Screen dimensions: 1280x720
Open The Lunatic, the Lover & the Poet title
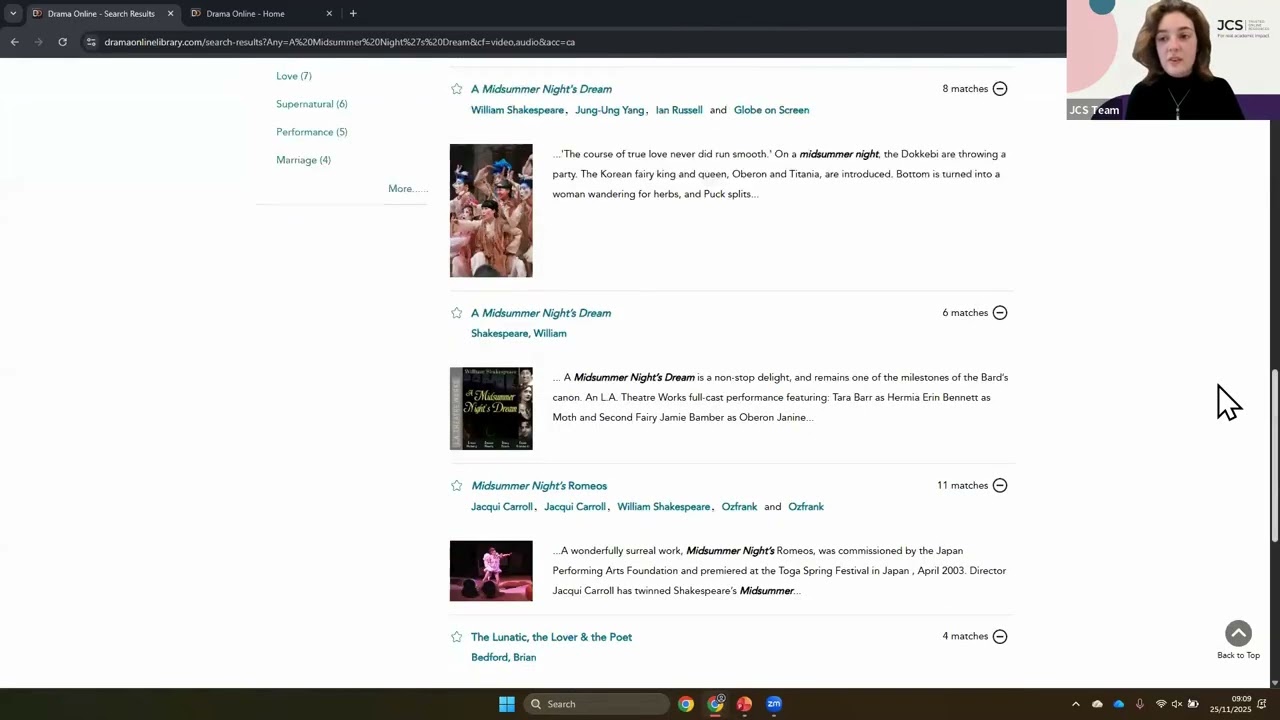click(551, 637)
